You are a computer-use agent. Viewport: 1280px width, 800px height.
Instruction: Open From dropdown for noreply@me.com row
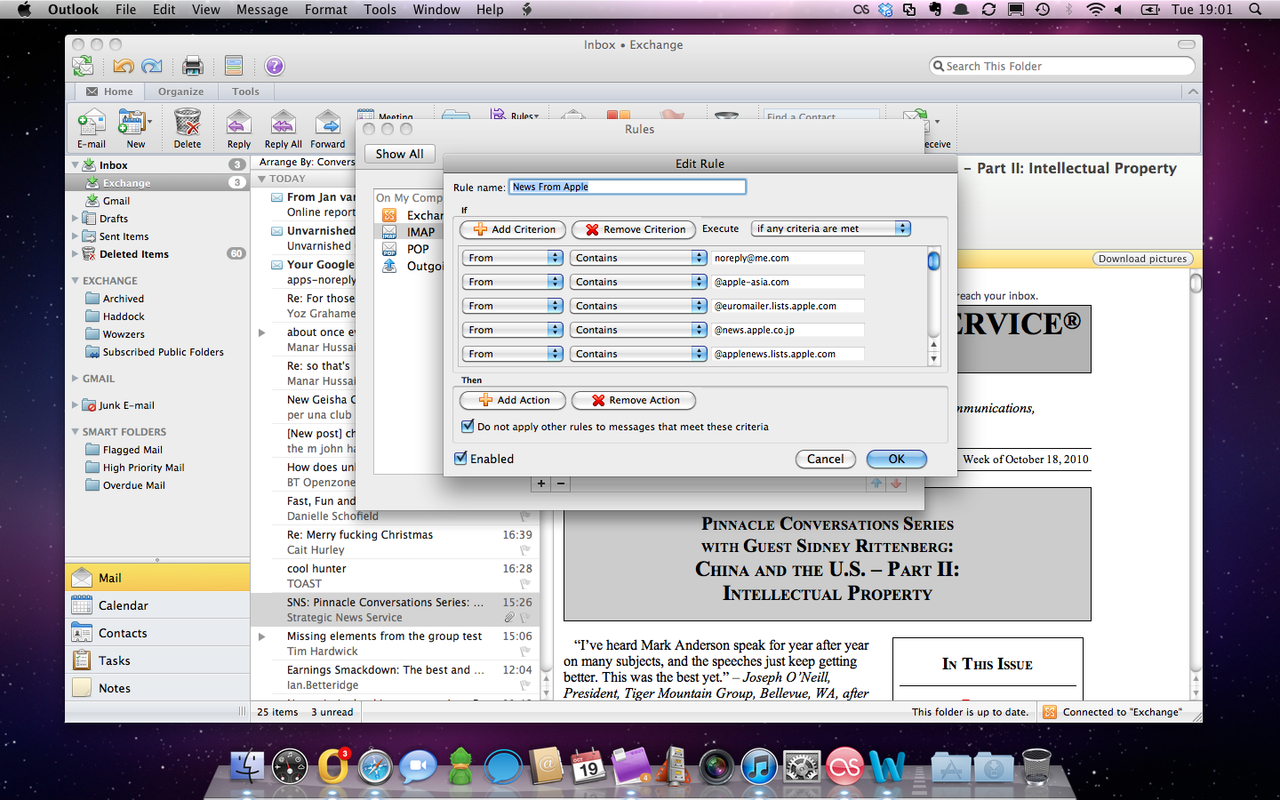tap(513, 257)
